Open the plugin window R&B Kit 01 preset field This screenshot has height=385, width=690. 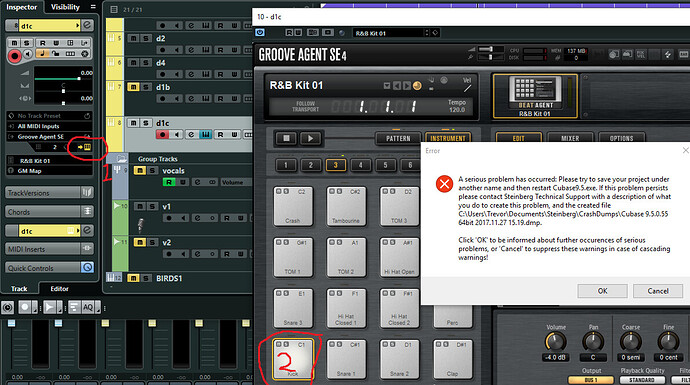(x=390, y=33)
